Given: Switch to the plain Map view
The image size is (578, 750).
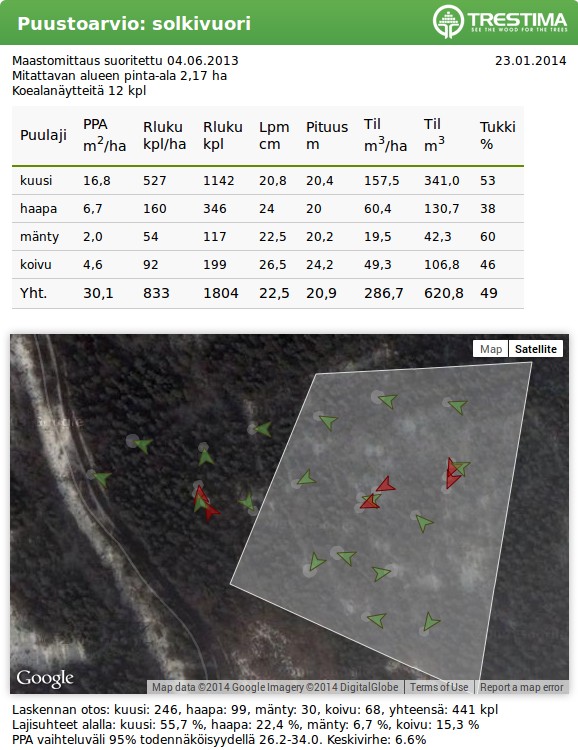Looking at the screenshot, I should point(491,349).
